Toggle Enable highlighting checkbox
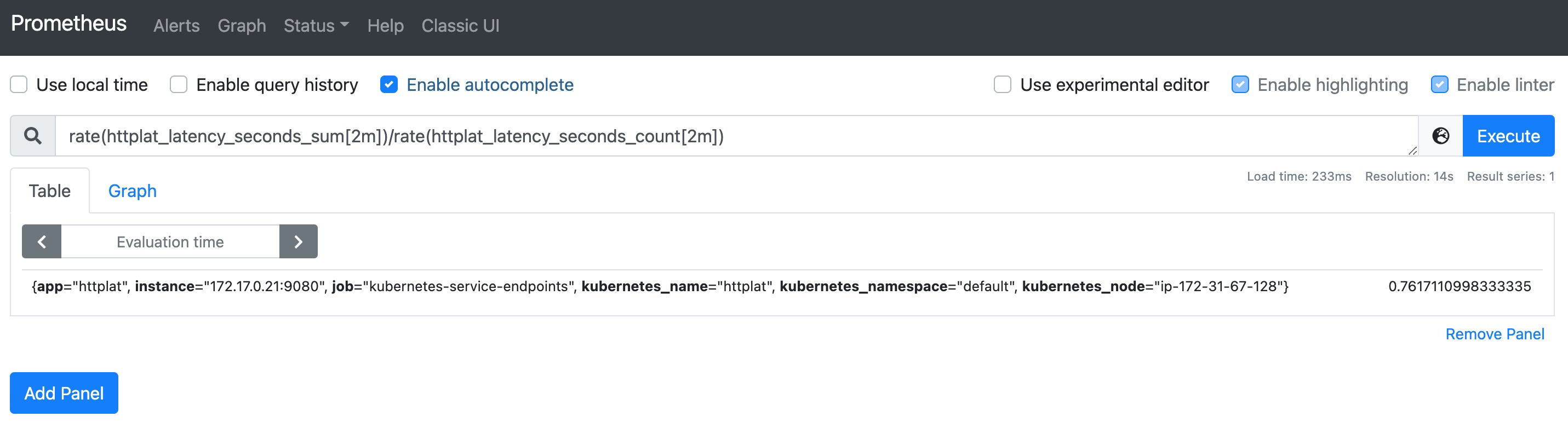 [x=1240, y=84]
